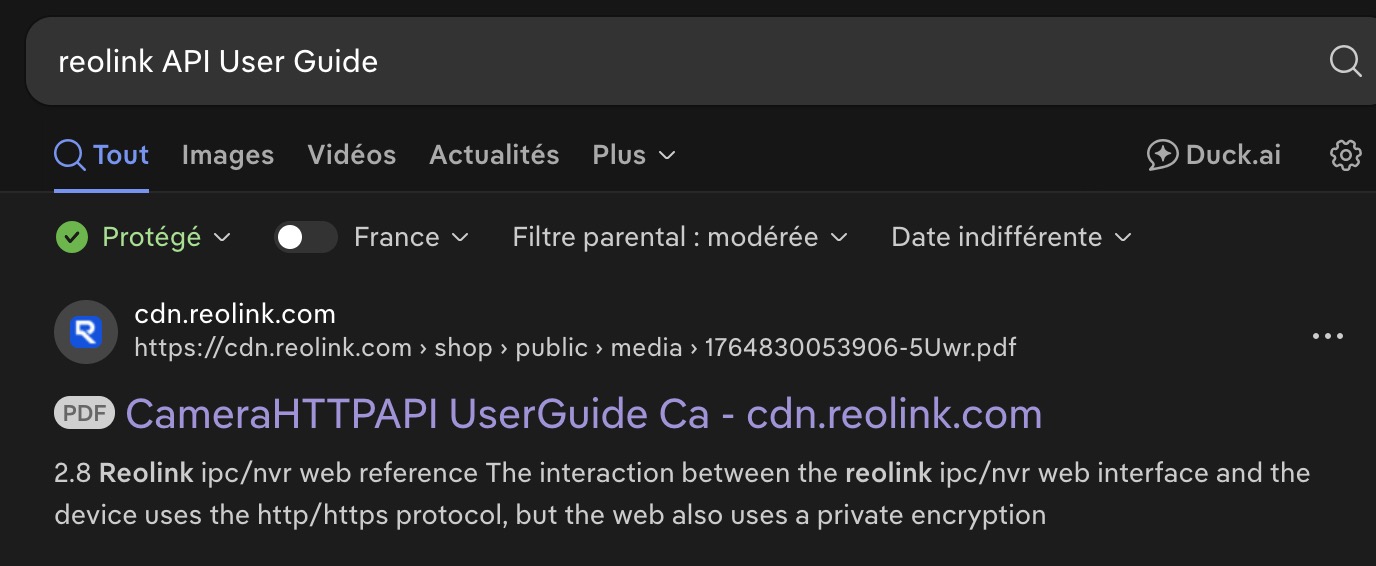The width and height of the screenshot is (1376, 566).
Task: Click the PDF badge on the result
Action: tap(84, 413)
